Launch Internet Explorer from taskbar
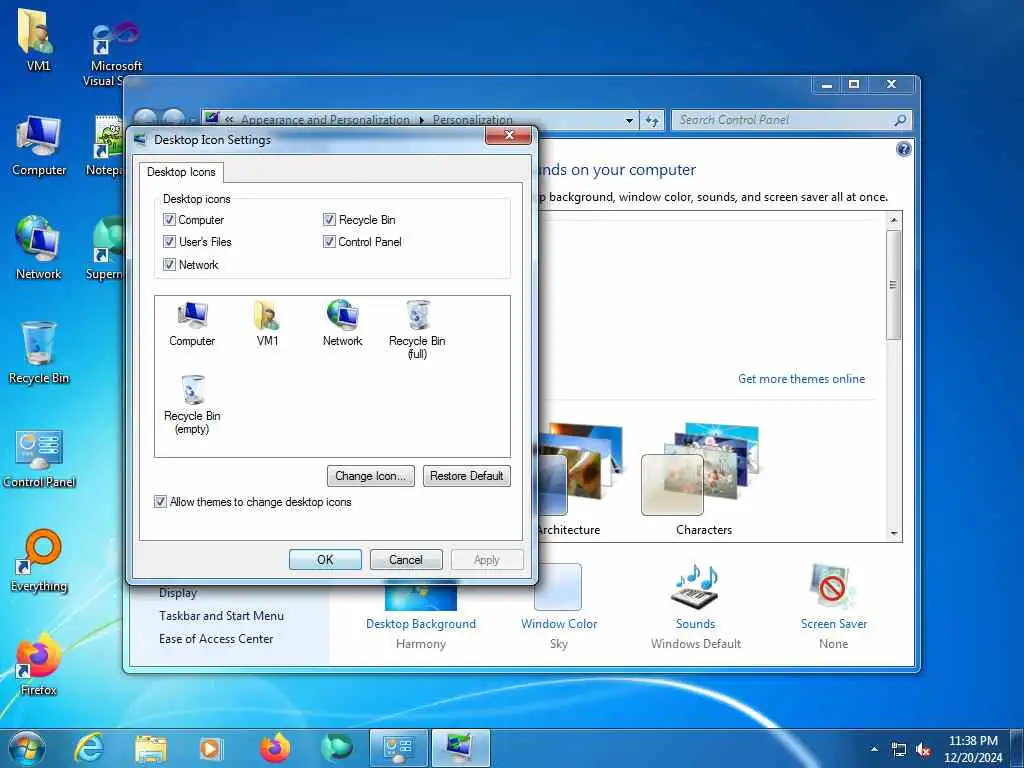Image resolution: width=1024 pixels, height=768 pixels. tap(89, 748)
